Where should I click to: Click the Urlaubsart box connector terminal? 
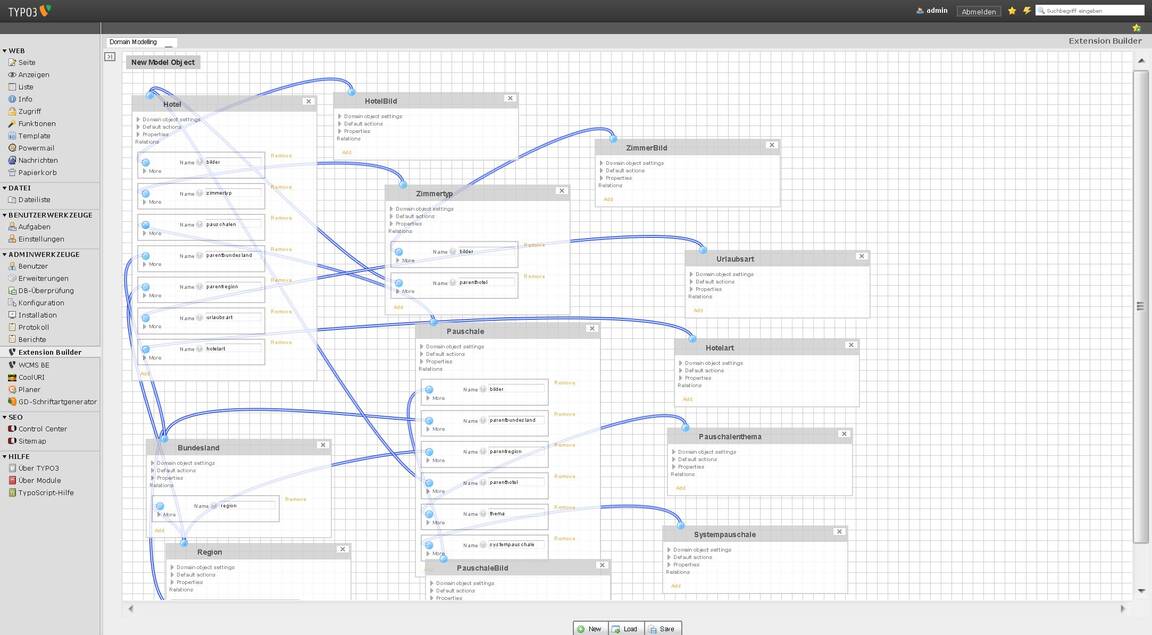point(703,250)
